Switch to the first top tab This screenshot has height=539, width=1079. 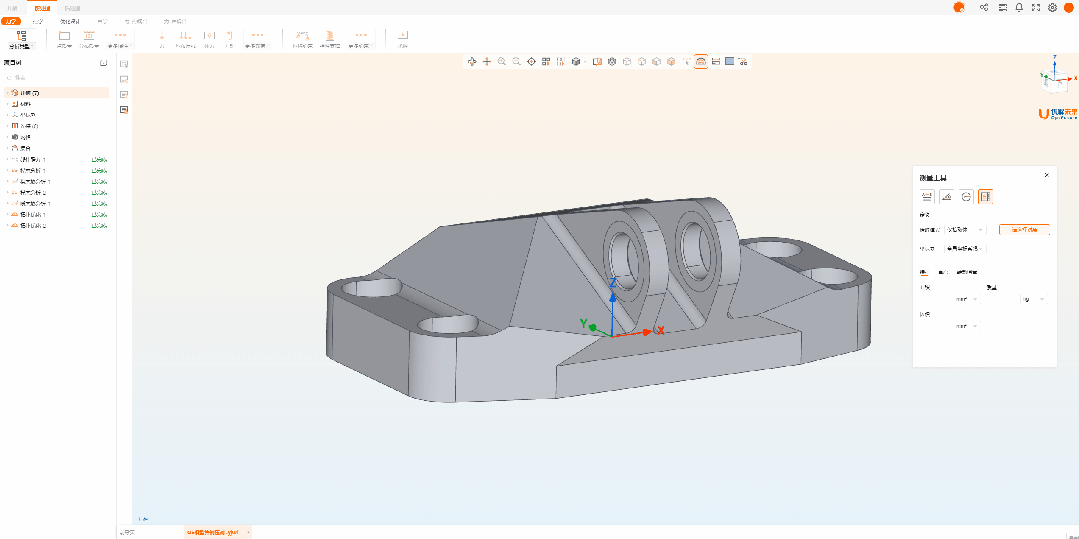(12, 8)
